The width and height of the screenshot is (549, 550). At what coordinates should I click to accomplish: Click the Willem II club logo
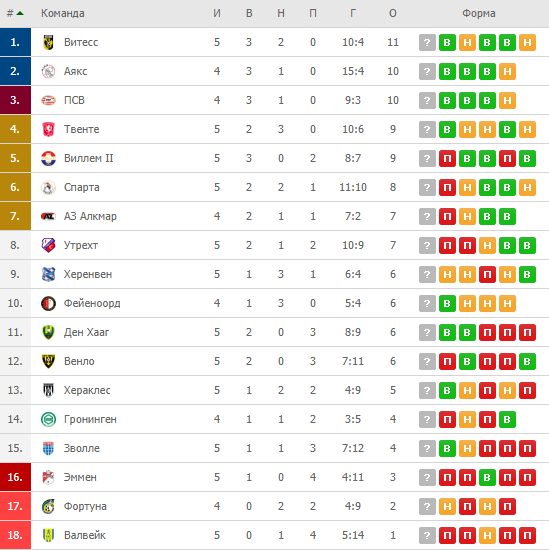pos(48,158)
